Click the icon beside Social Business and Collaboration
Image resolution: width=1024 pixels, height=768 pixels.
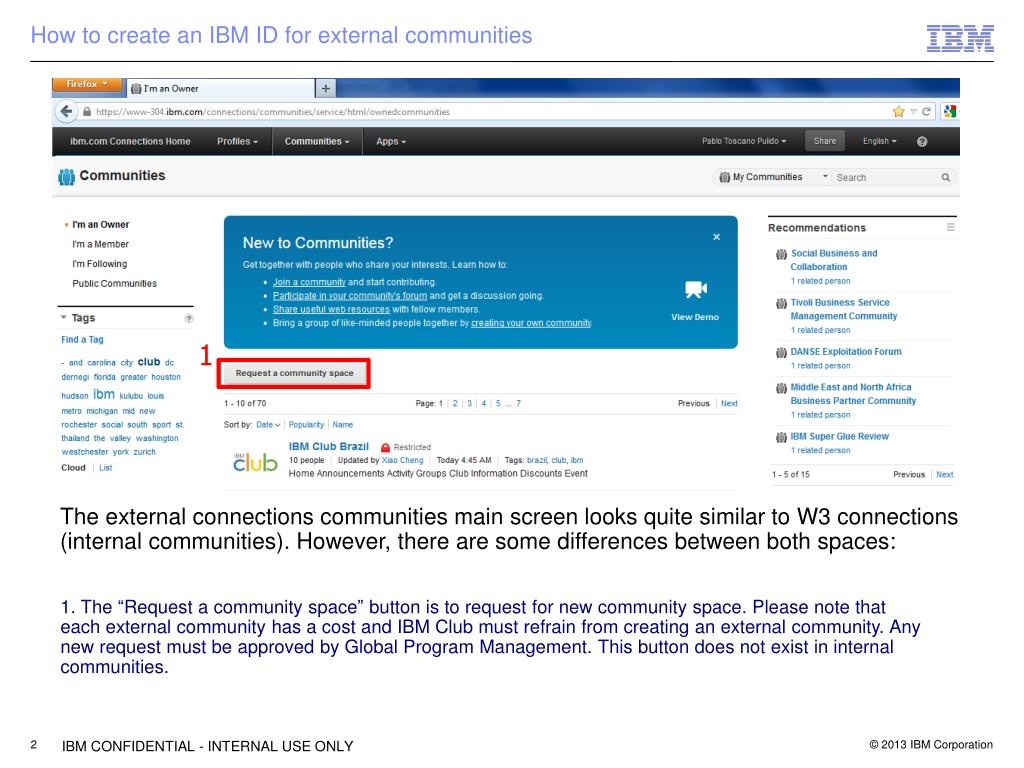pos(781,254)
